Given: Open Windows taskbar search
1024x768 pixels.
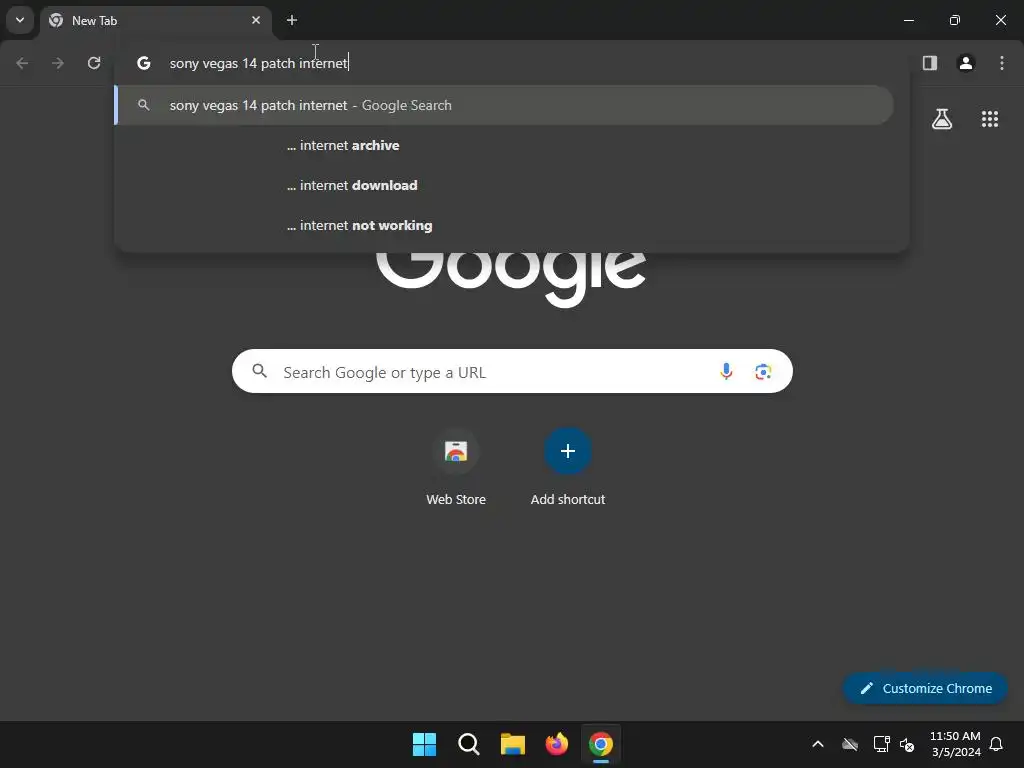Looking at the screenshot, I should (469, 744).
